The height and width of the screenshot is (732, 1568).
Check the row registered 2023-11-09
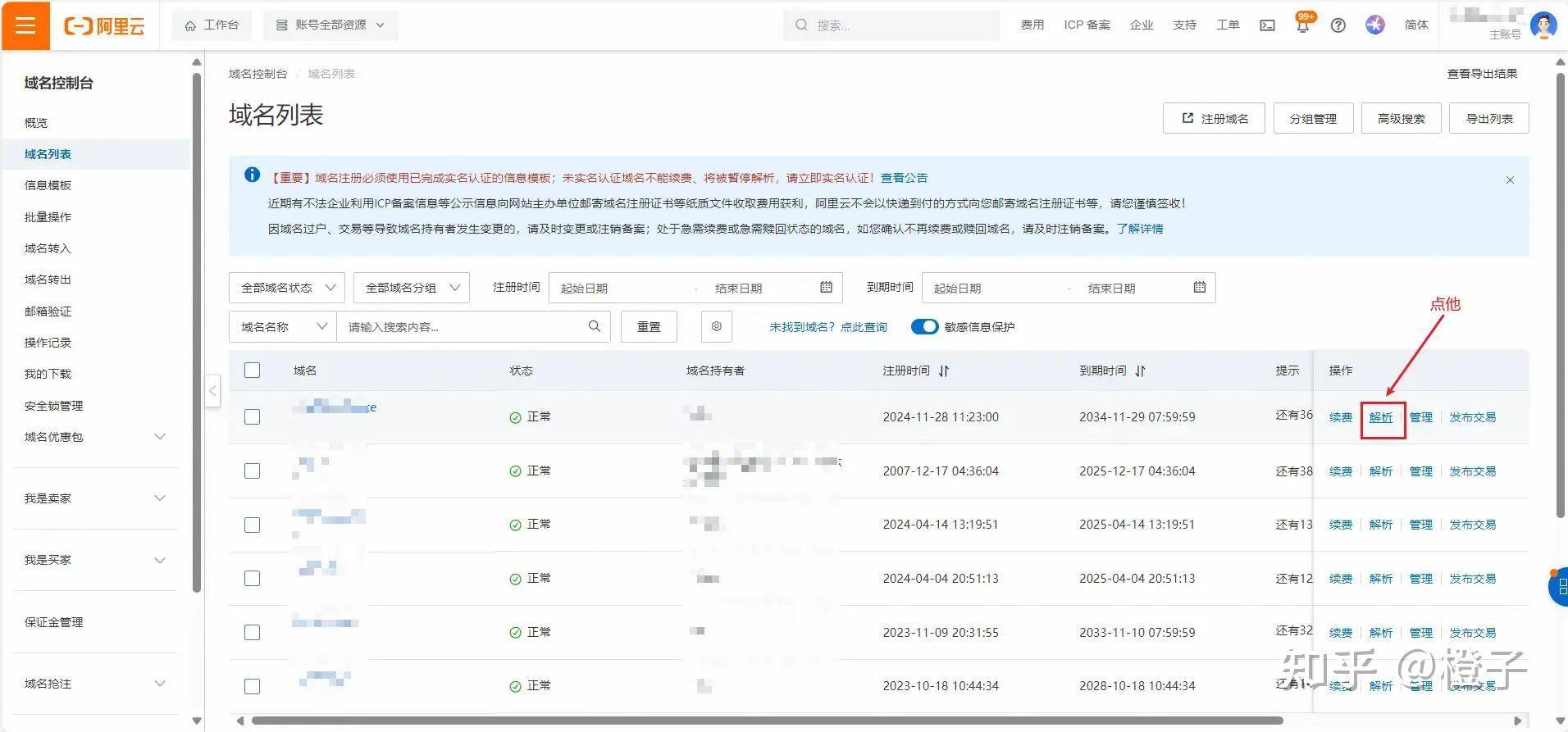coord(253,632)
